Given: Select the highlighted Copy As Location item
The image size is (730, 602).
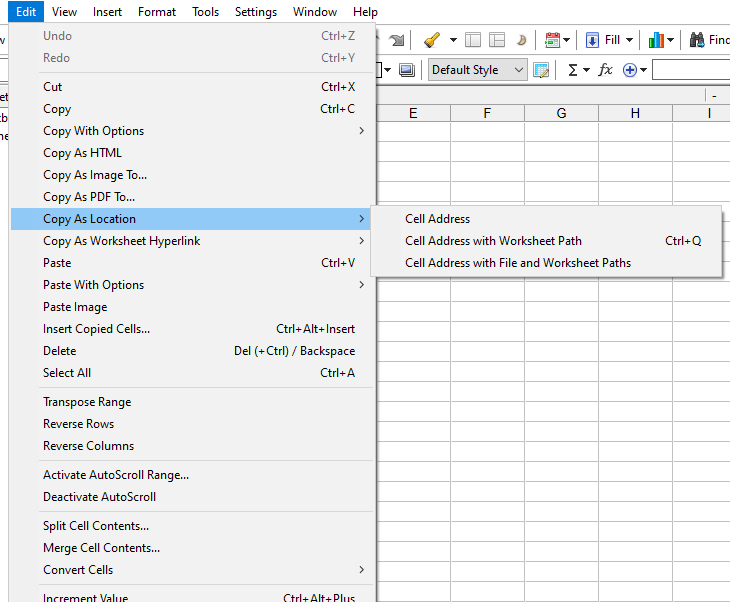Looking at the screenshot, I should pos(192,219).
